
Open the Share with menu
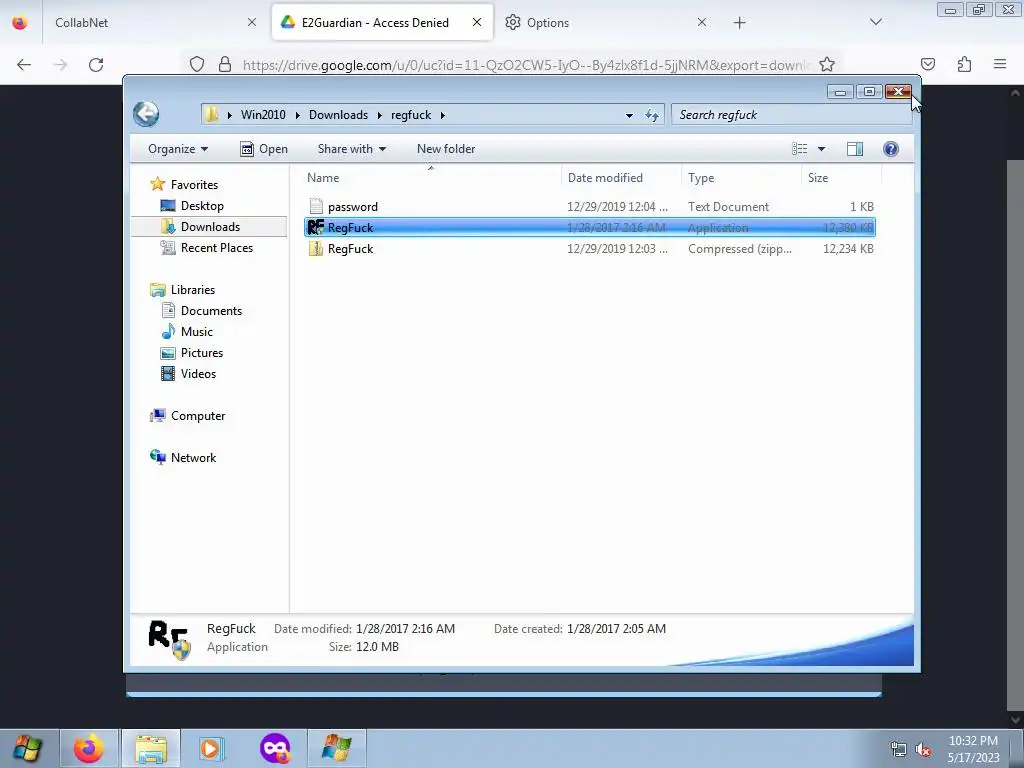352,149
